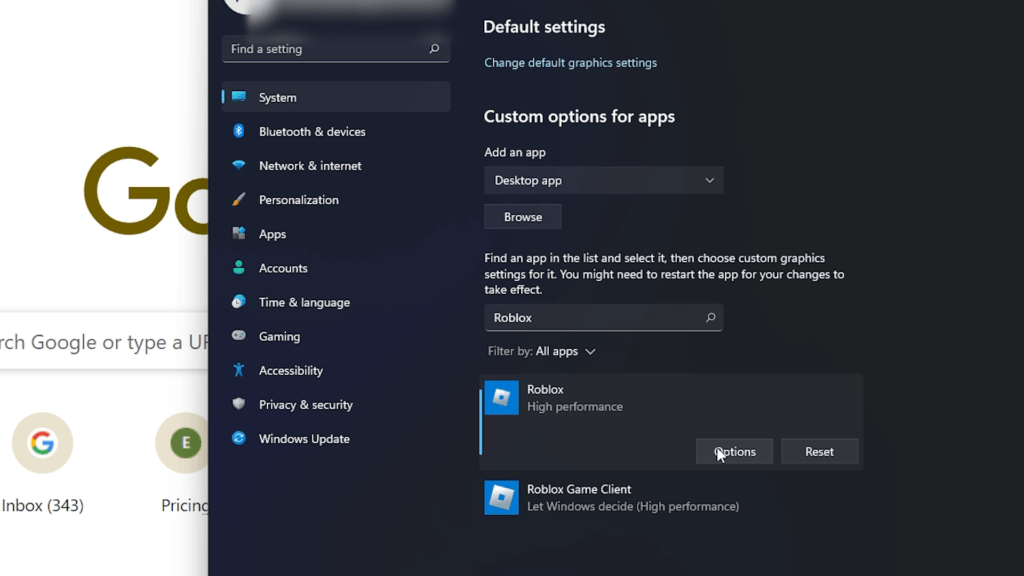Viewport: 1024px width, 576px height.
Task: Go to Bluetooth & devices settings
Action: [336, 131]
